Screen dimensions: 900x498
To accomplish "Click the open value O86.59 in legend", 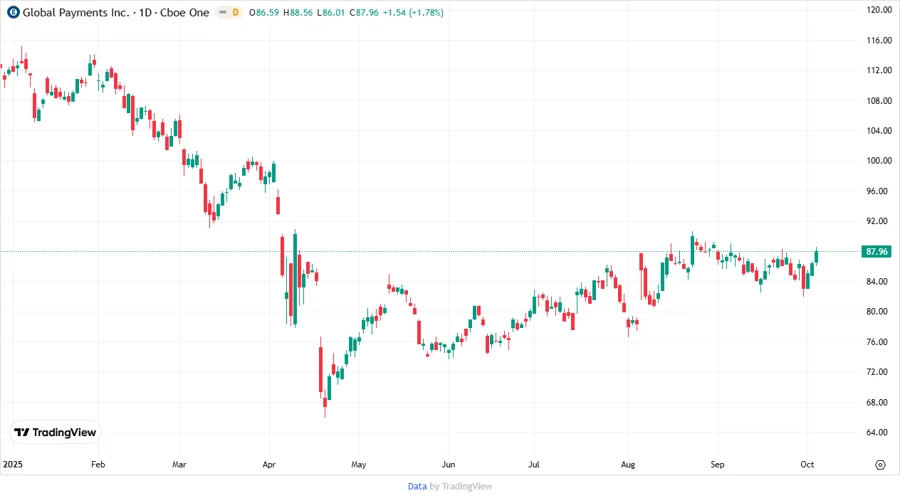I will 268,12.
